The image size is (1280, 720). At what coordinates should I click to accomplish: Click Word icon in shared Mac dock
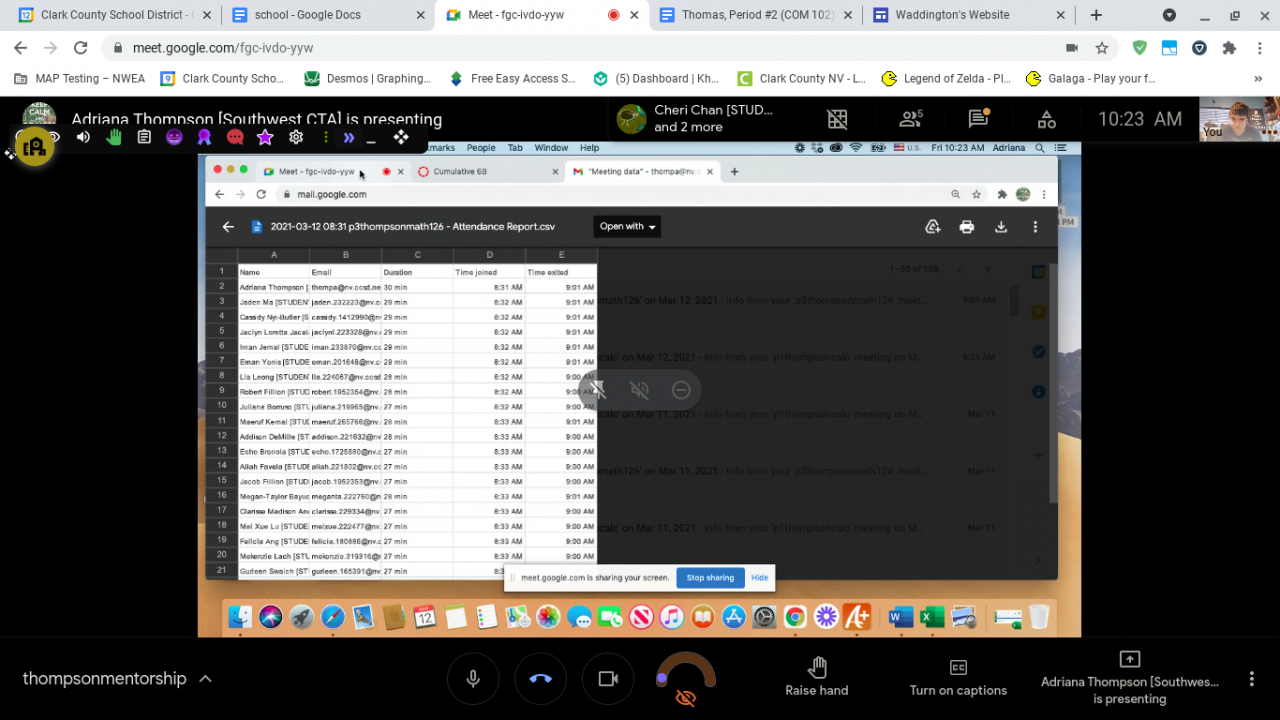coord(900,617)
